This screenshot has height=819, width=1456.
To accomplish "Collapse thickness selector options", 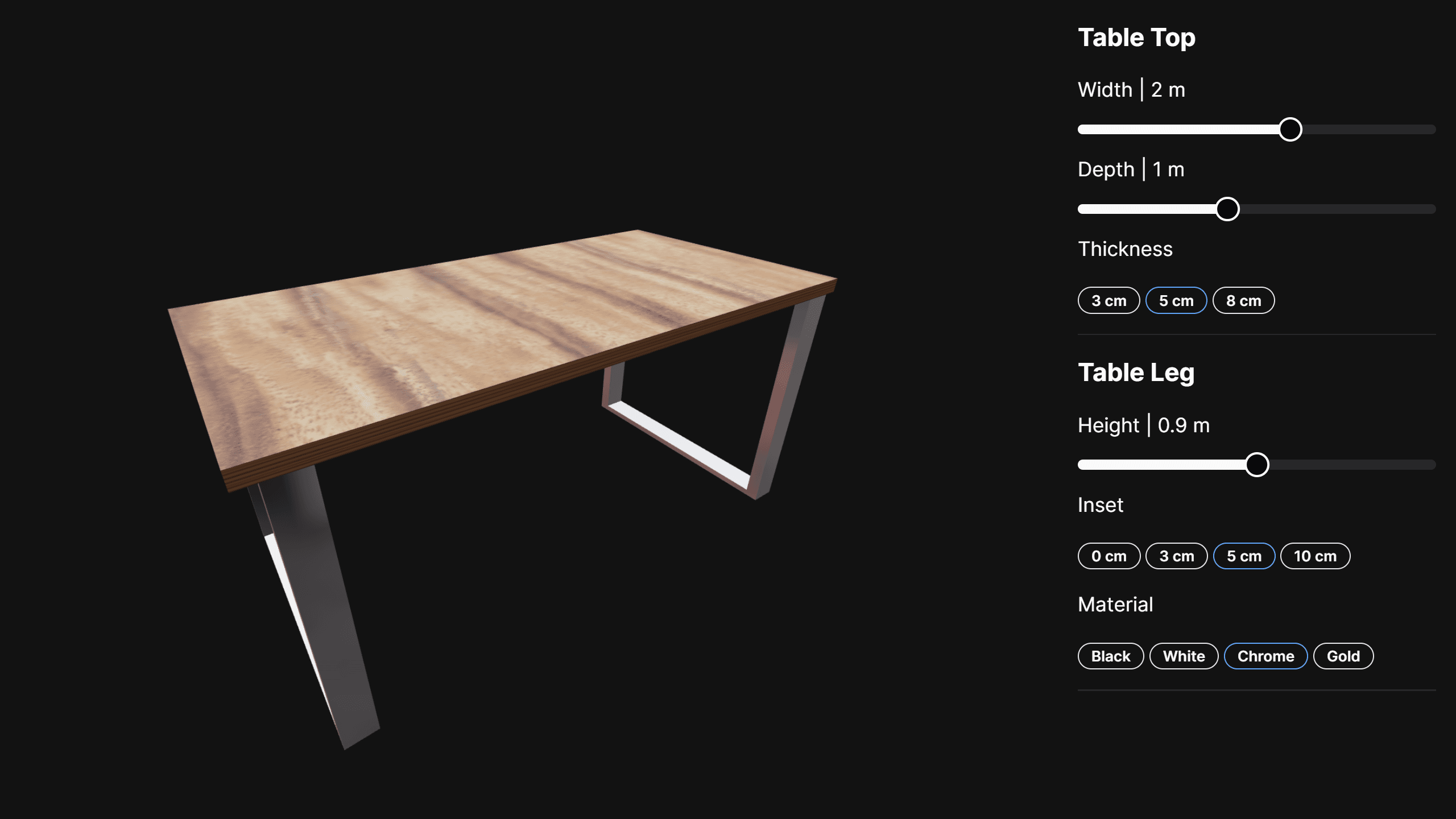I will [x=1125, y=248].
